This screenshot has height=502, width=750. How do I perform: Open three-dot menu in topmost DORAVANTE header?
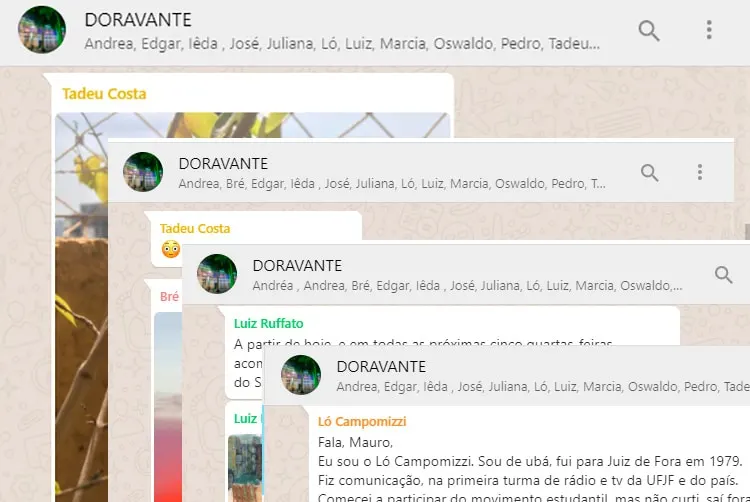tap(709, 30)
